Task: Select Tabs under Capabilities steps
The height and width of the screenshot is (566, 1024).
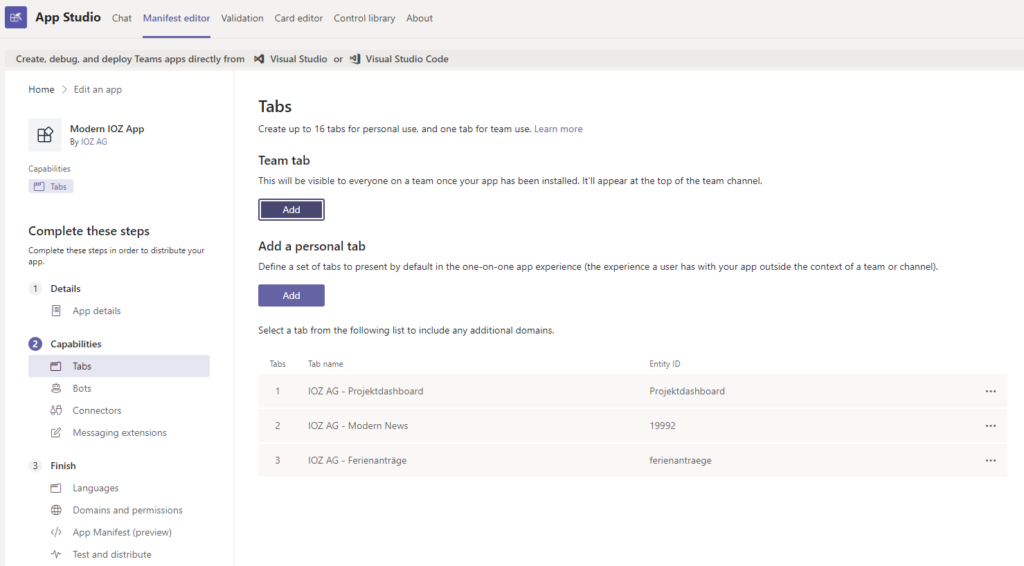Action: (119, 366)
